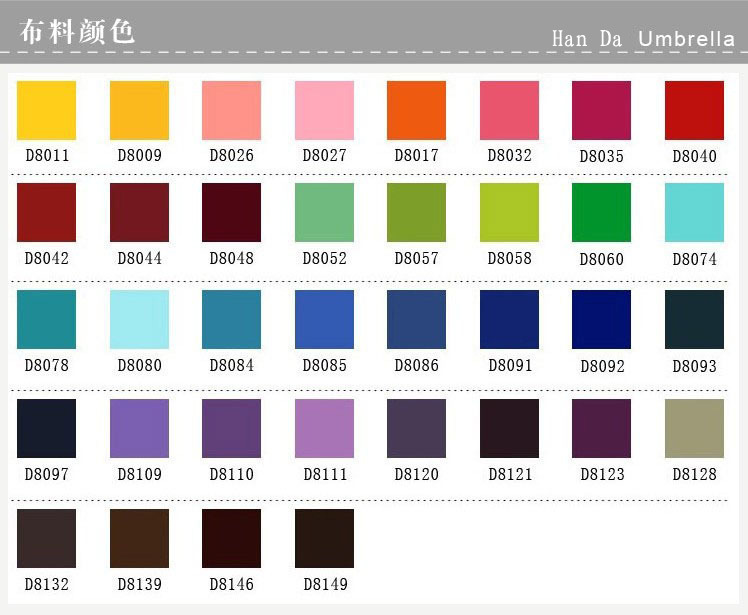The height and width of the screenshot is (615, 748).
Task: Click the 布料颜色 header title
Action: 77,31
